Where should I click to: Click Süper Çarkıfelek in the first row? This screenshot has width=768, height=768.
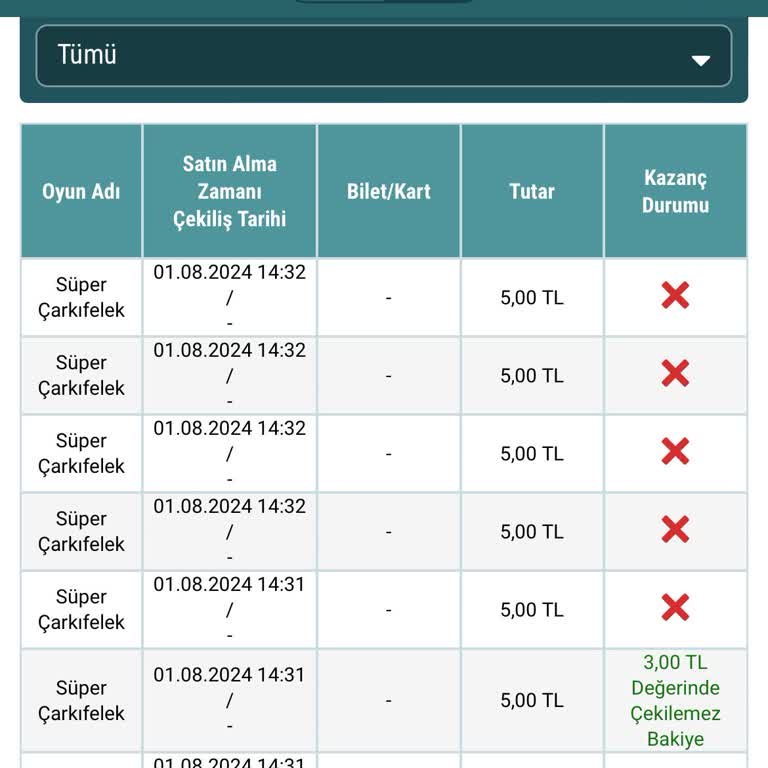[81, 297]
